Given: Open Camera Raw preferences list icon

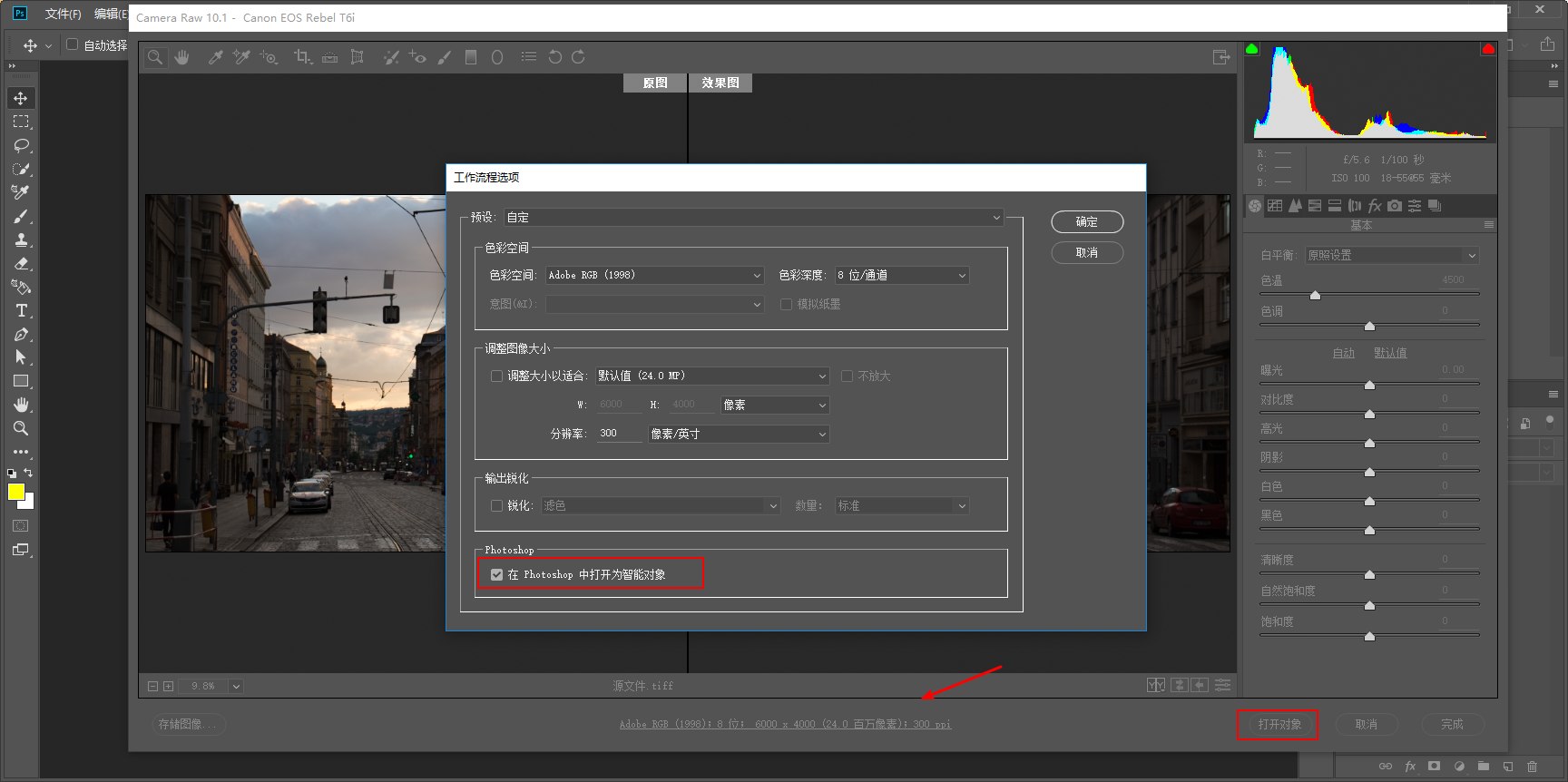Looking at the screenshot, I should click(529, 57).
